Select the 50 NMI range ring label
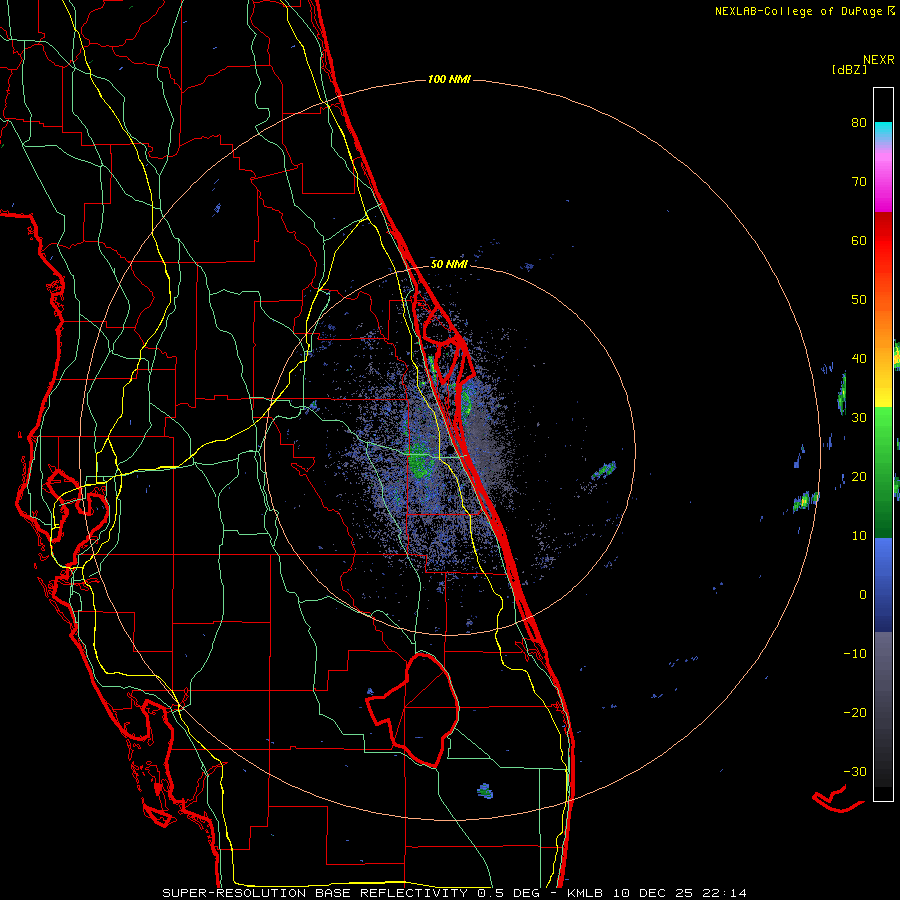 [449, 264]
